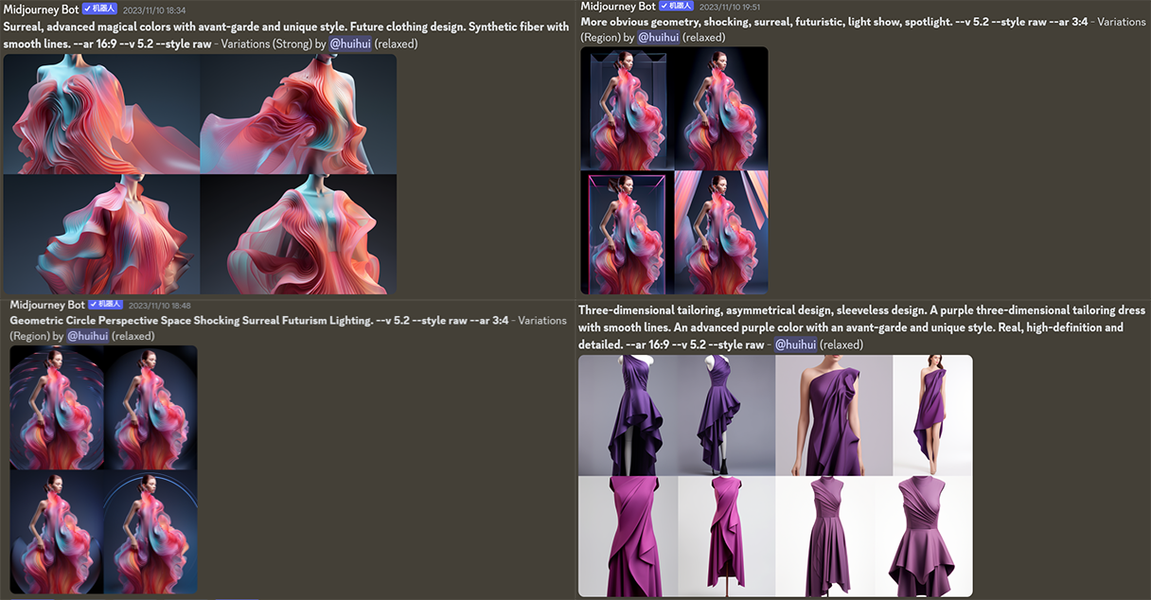Select the 'Geometric Circle Perspective Space' prompt text
This screenshot has height=600, width=1151.
pyautogui.click(x=258, y=320)
